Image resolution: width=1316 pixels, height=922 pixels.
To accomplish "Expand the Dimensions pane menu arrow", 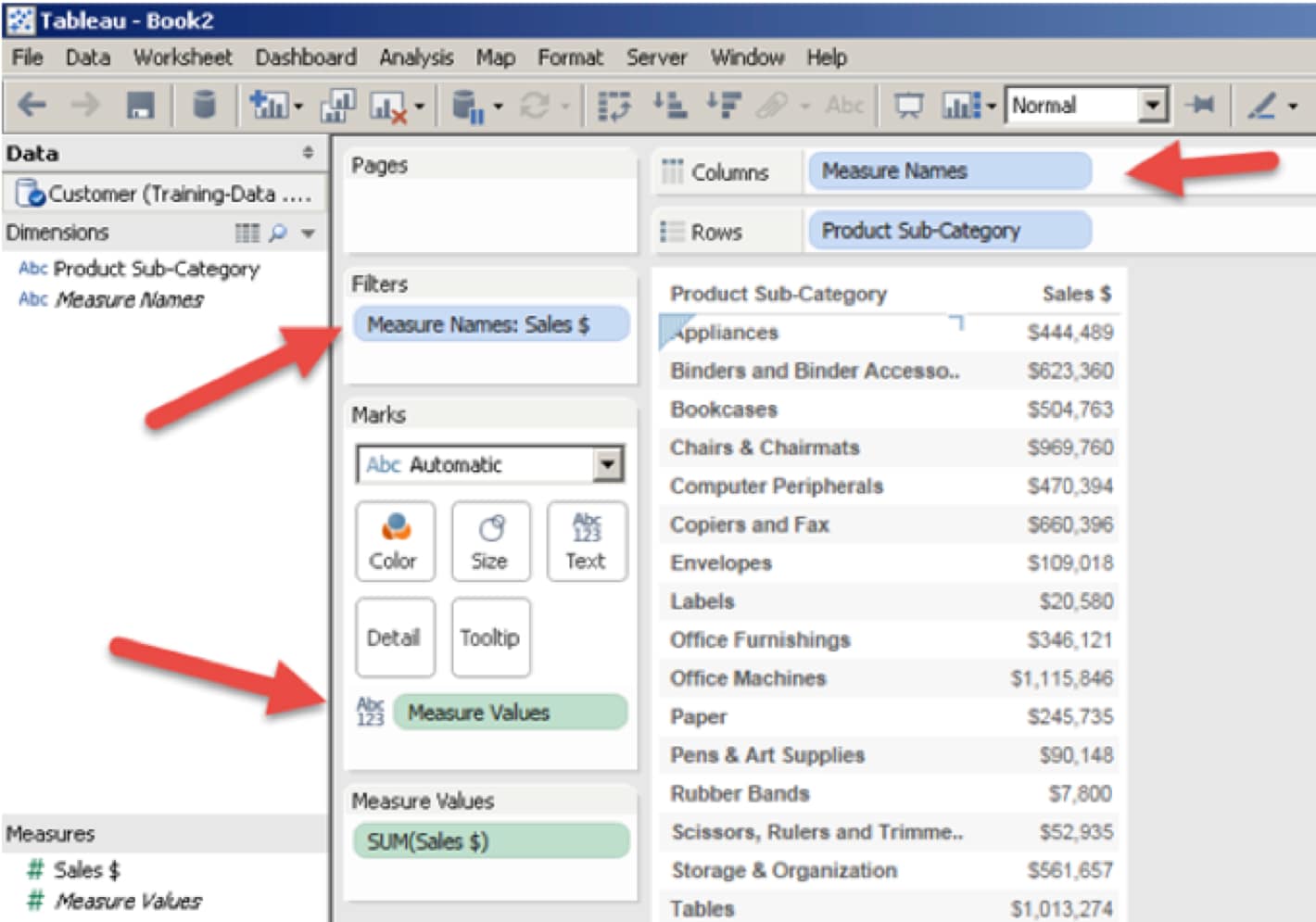I will [309, 234].
